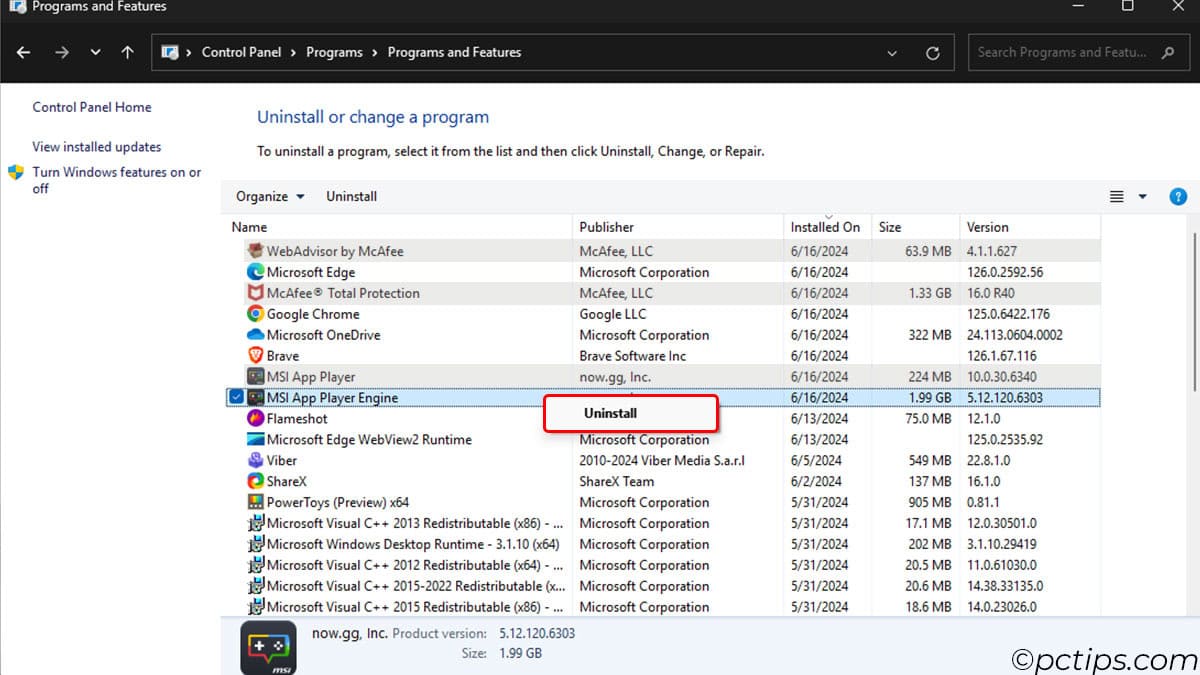The image size is (1200, 675).
Task: Refresh the page using the refresh icon
Action: [x=933, y=52]
